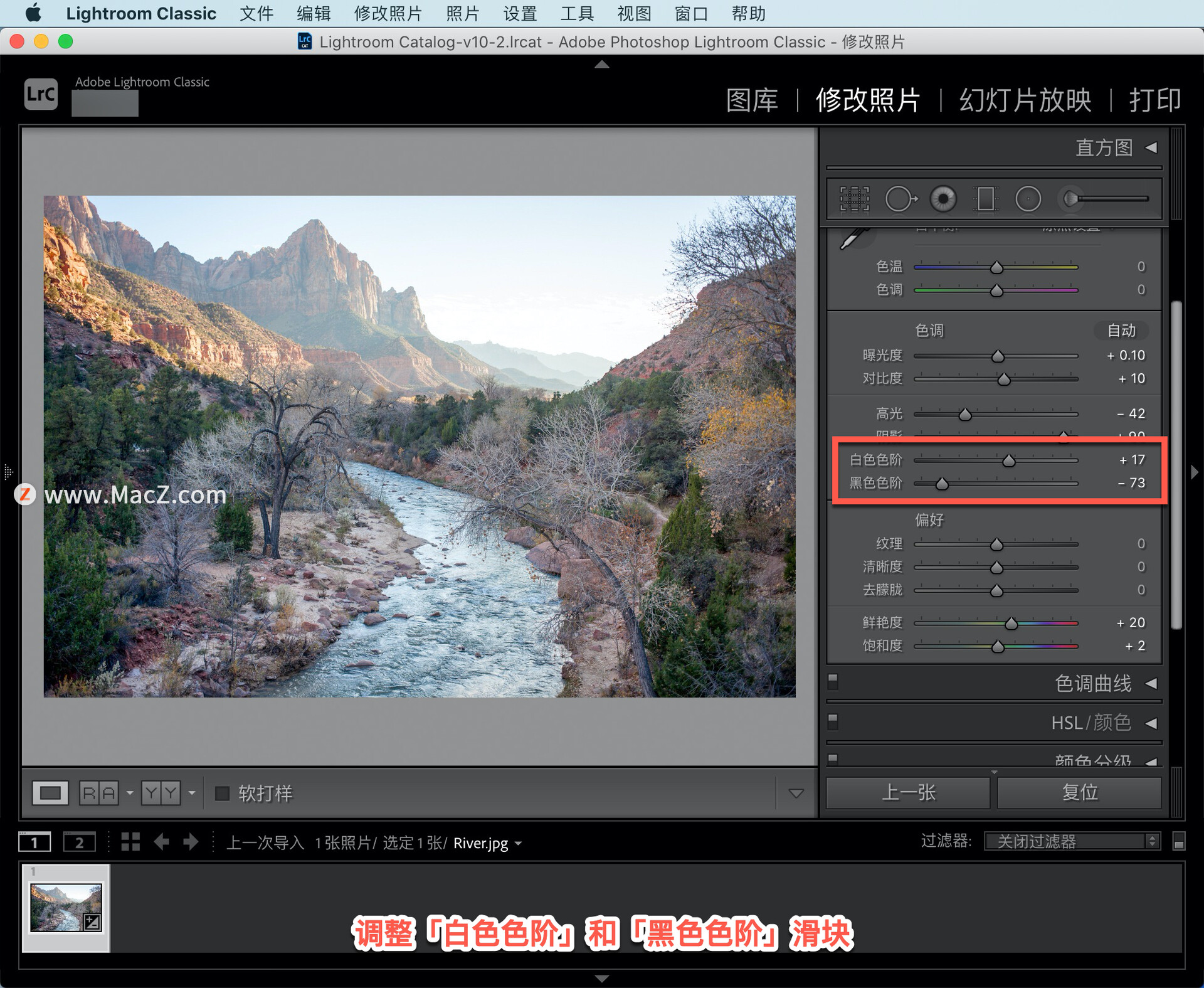The width and height of the screenshot is (1204, 988).
Task: Click the 黑色色阶 blacks slider handle
Action: 942,484
